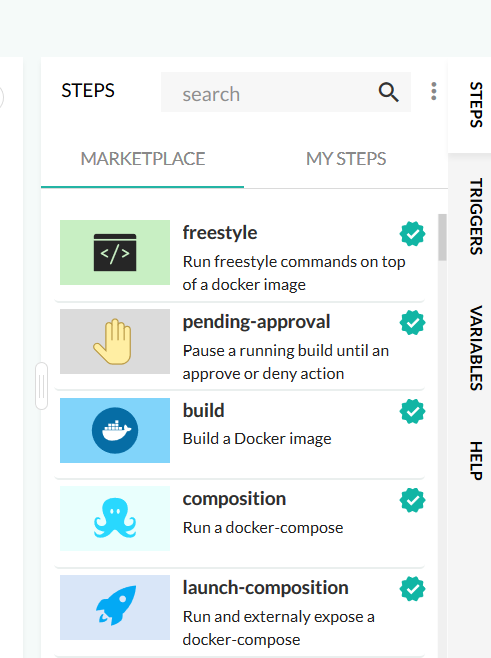Open the HELP side panel tab

point(476,460)
